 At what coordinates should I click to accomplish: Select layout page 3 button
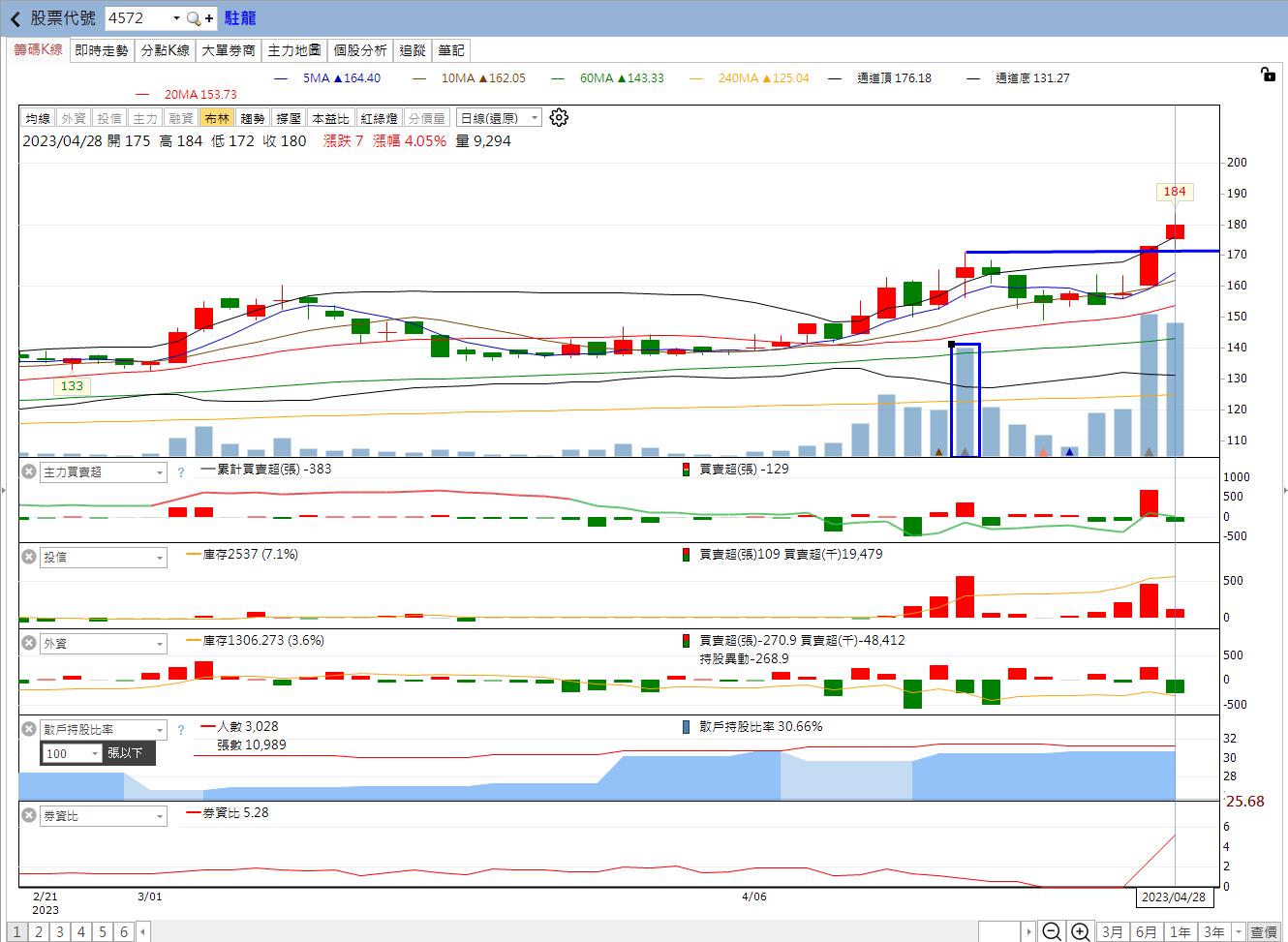pos(60,931)
